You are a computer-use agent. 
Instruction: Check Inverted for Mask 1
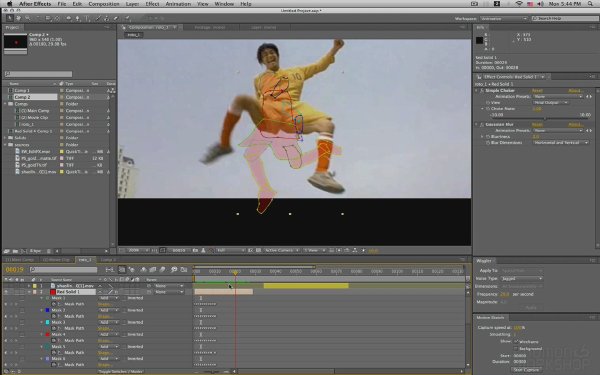point(124,298)
